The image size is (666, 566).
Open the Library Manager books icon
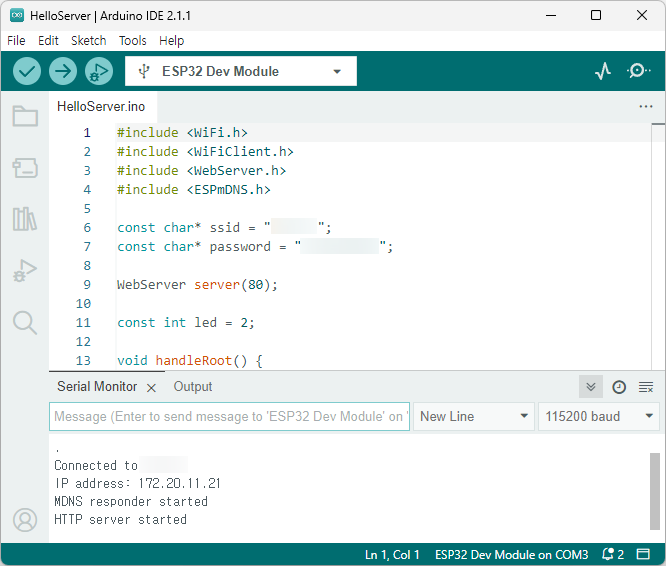click(x=25, y=219)
